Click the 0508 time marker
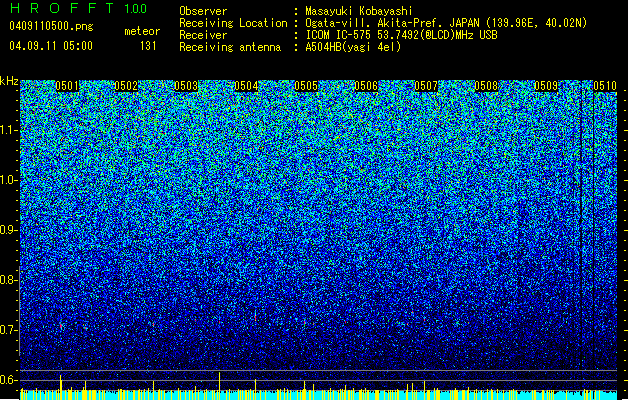 pos(486,86)
